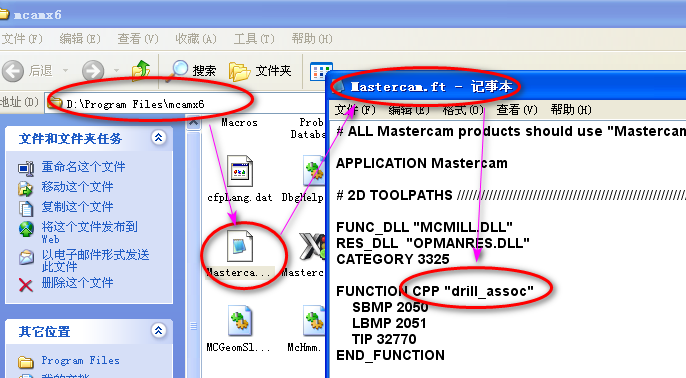Viewport: 686px width, 378px height.
Task: Click the publish to Web globe icon
Action: click(26, 229)
